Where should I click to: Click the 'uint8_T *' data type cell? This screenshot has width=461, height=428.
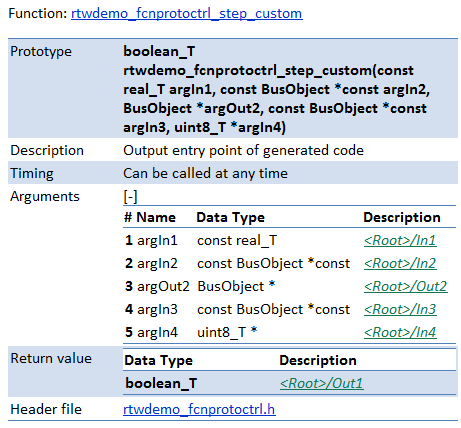(x=227, y=332)
